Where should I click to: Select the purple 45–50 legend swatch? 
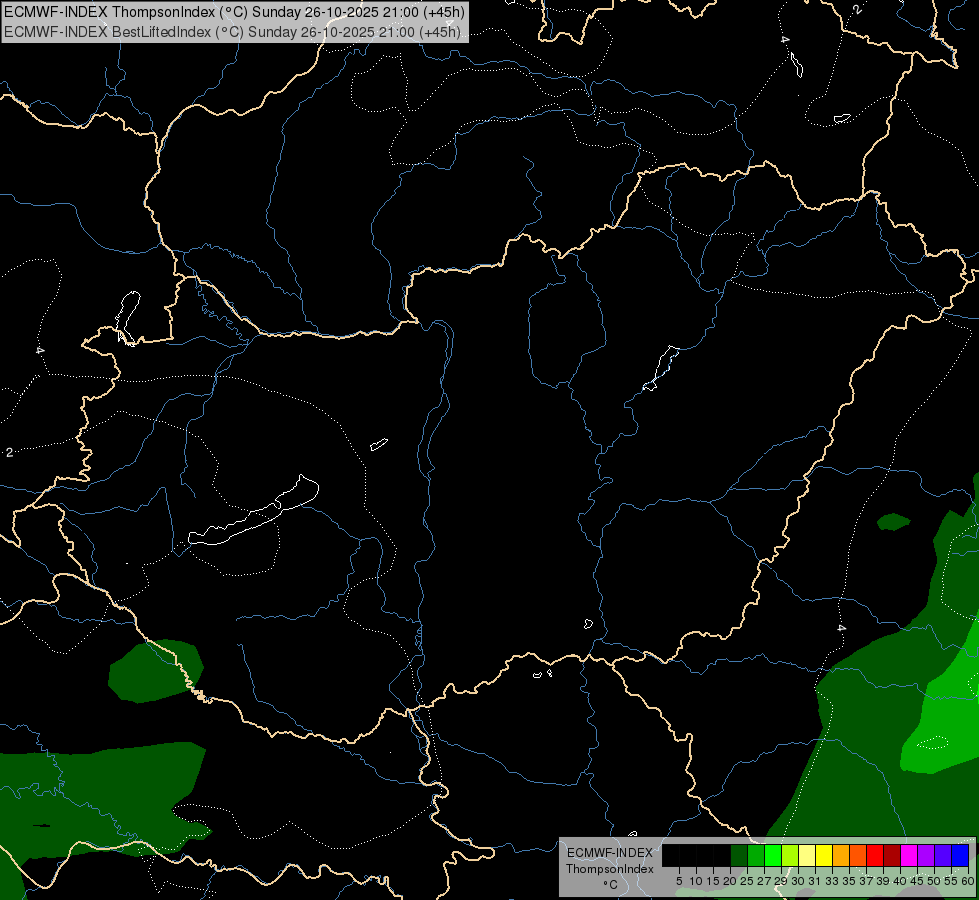click(x=926, y=855)
